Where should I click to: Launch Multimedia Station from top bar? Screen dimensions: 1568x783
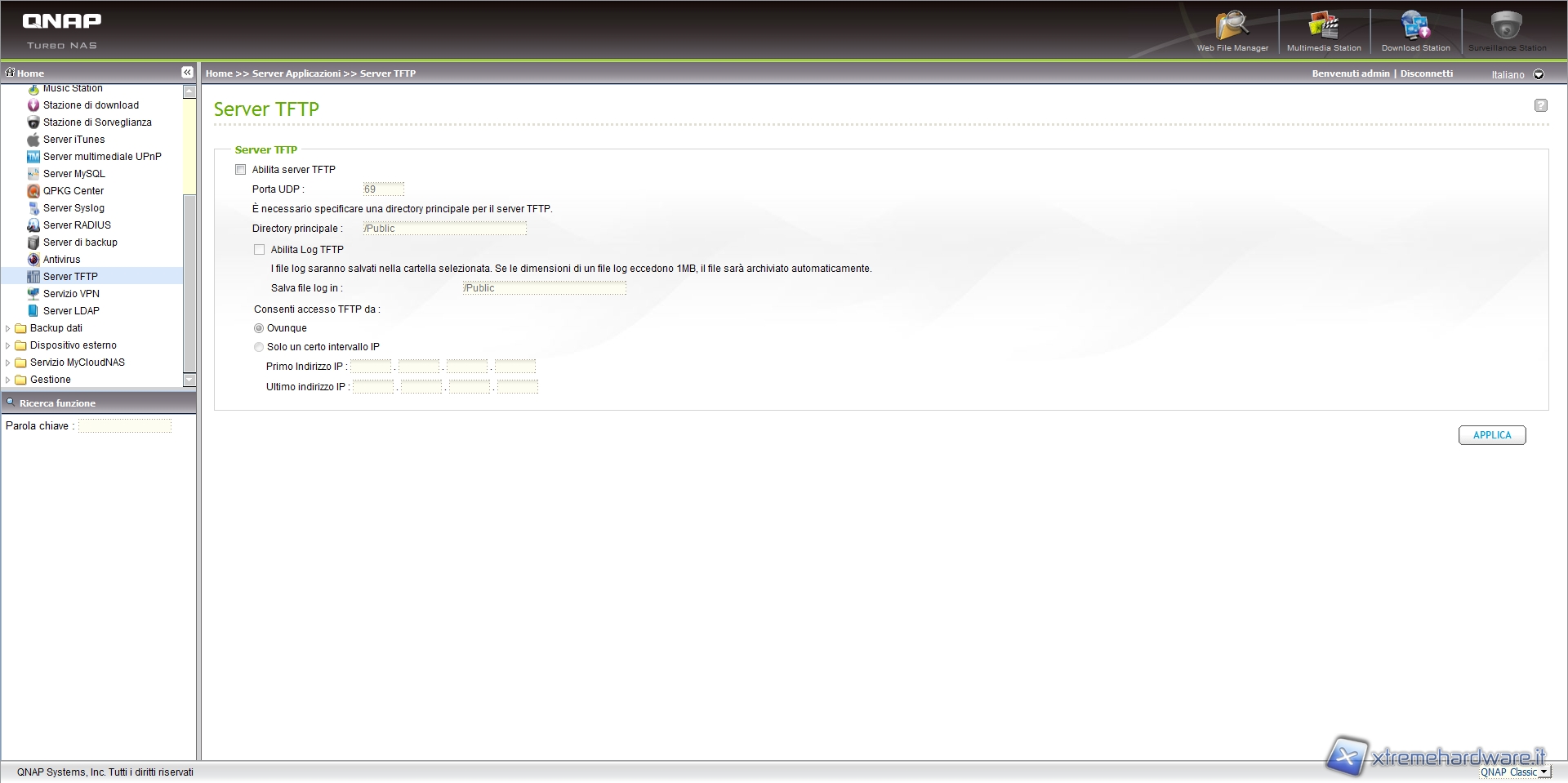[x=1323, y=30]
